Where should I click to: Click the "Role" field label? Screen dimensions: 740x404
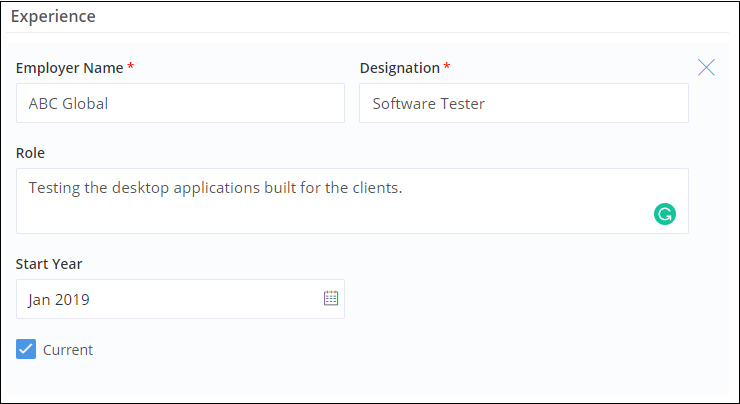click(31, 153)
